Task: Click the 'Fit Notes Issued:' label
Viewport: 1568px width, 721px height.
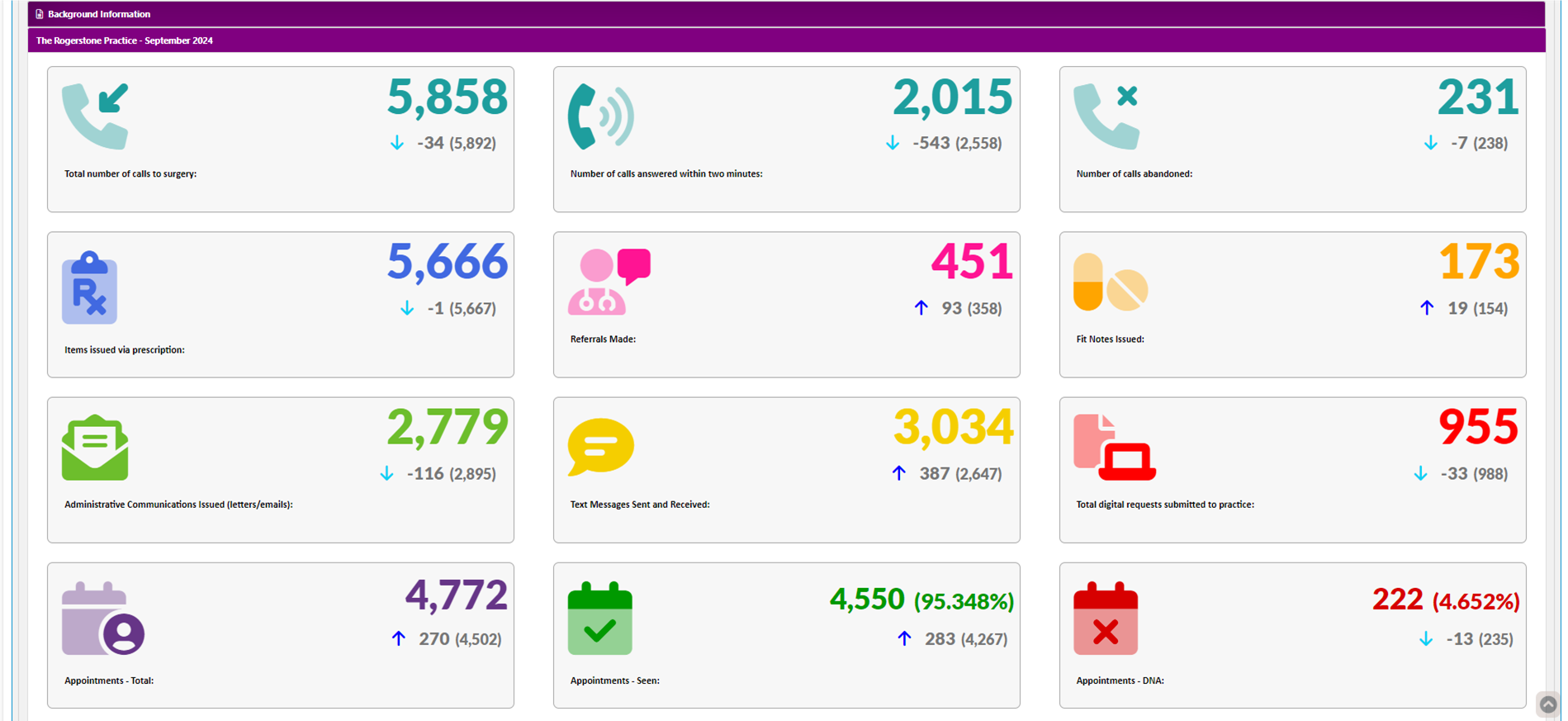Action: pos(1110,339)
